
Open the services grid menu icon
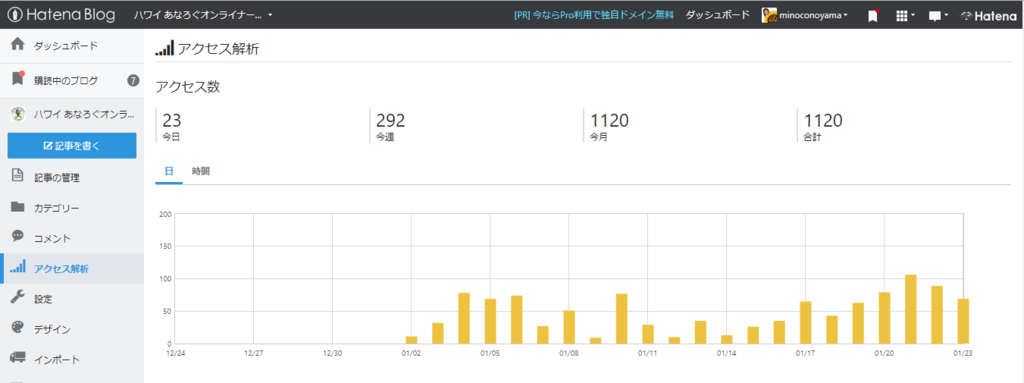pos(904,15)
